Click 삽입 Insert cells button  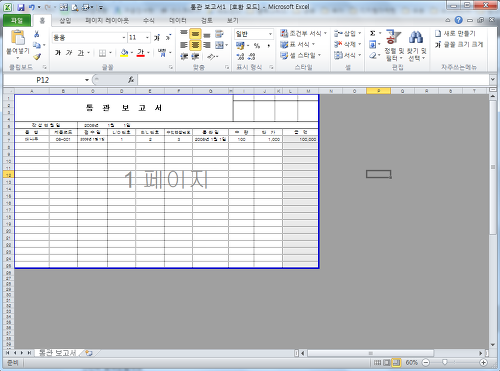[x=348, y=33]
